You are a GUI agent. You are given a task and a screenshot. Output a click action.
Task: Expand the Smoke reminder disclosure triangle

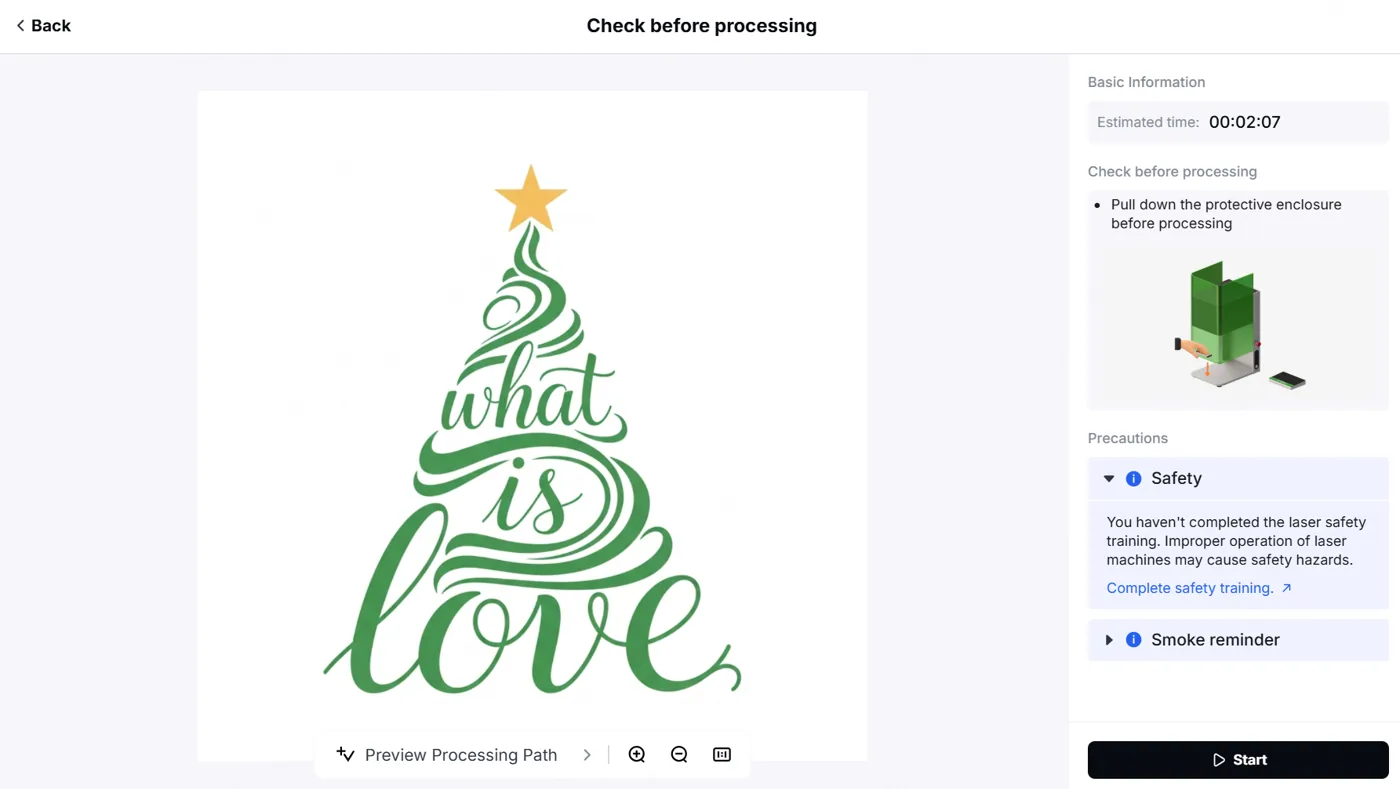coord(1109,640)
